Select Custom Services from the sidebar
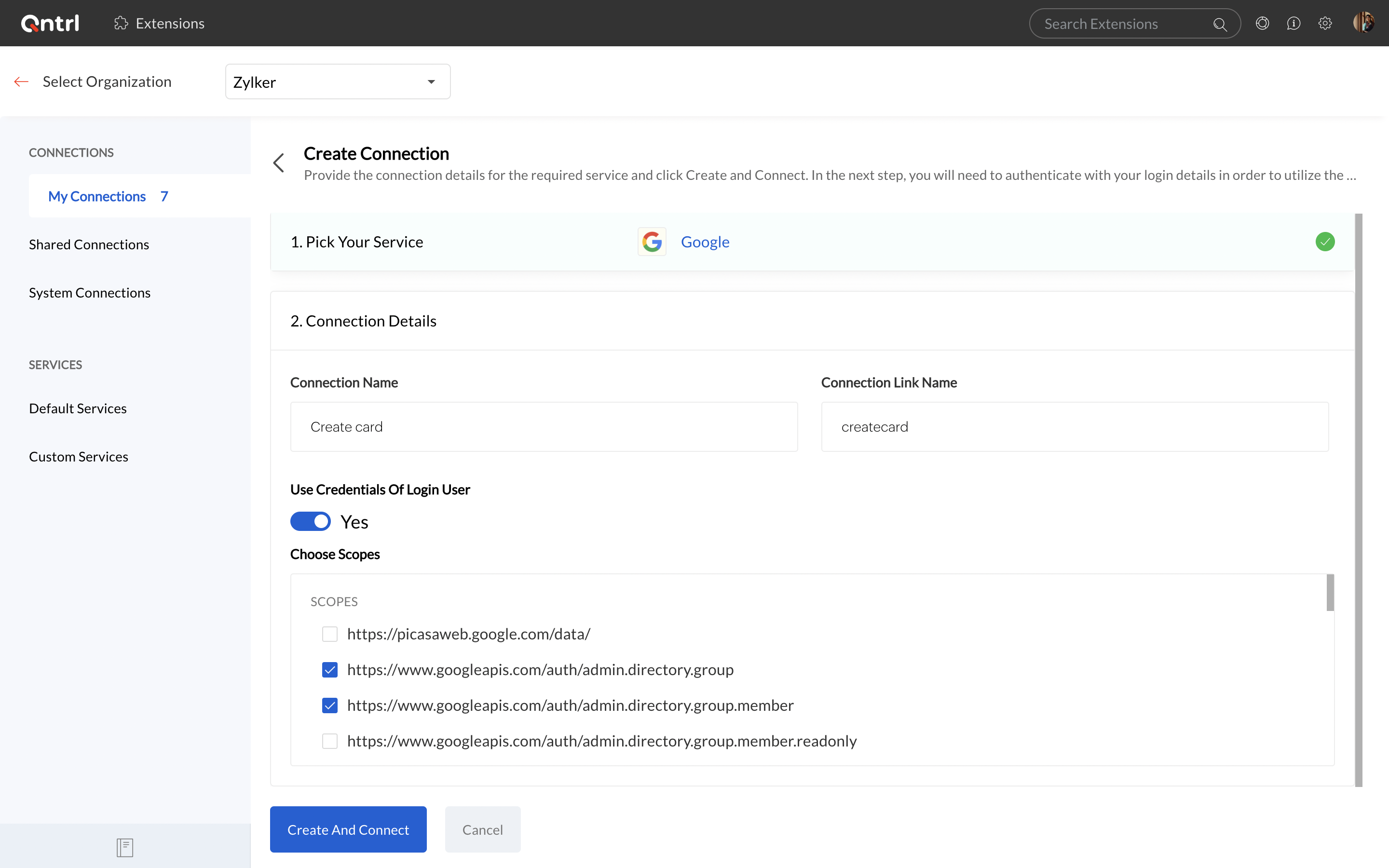The height and width of the screenshot is (868, 1389). 79,456
